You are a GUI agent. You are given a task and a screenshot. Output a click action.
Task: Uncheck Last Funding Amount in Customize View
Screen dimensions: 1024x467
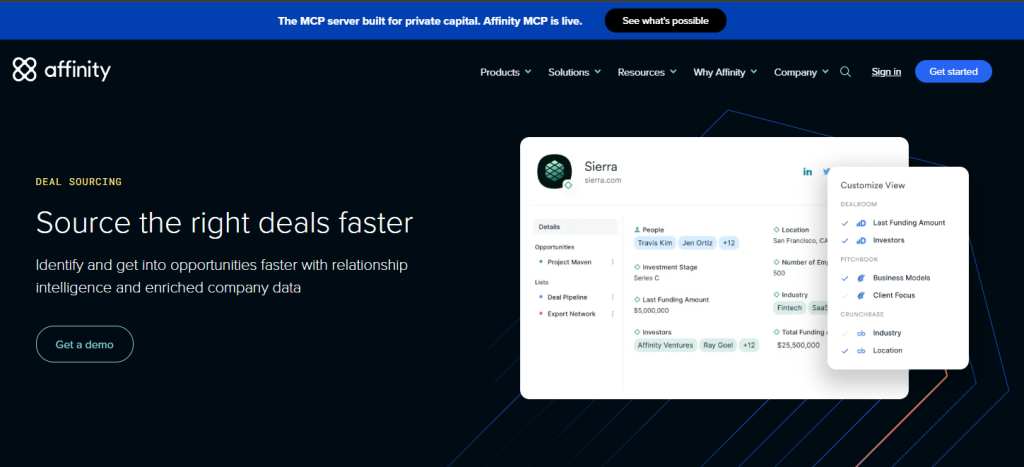point(845,223)
